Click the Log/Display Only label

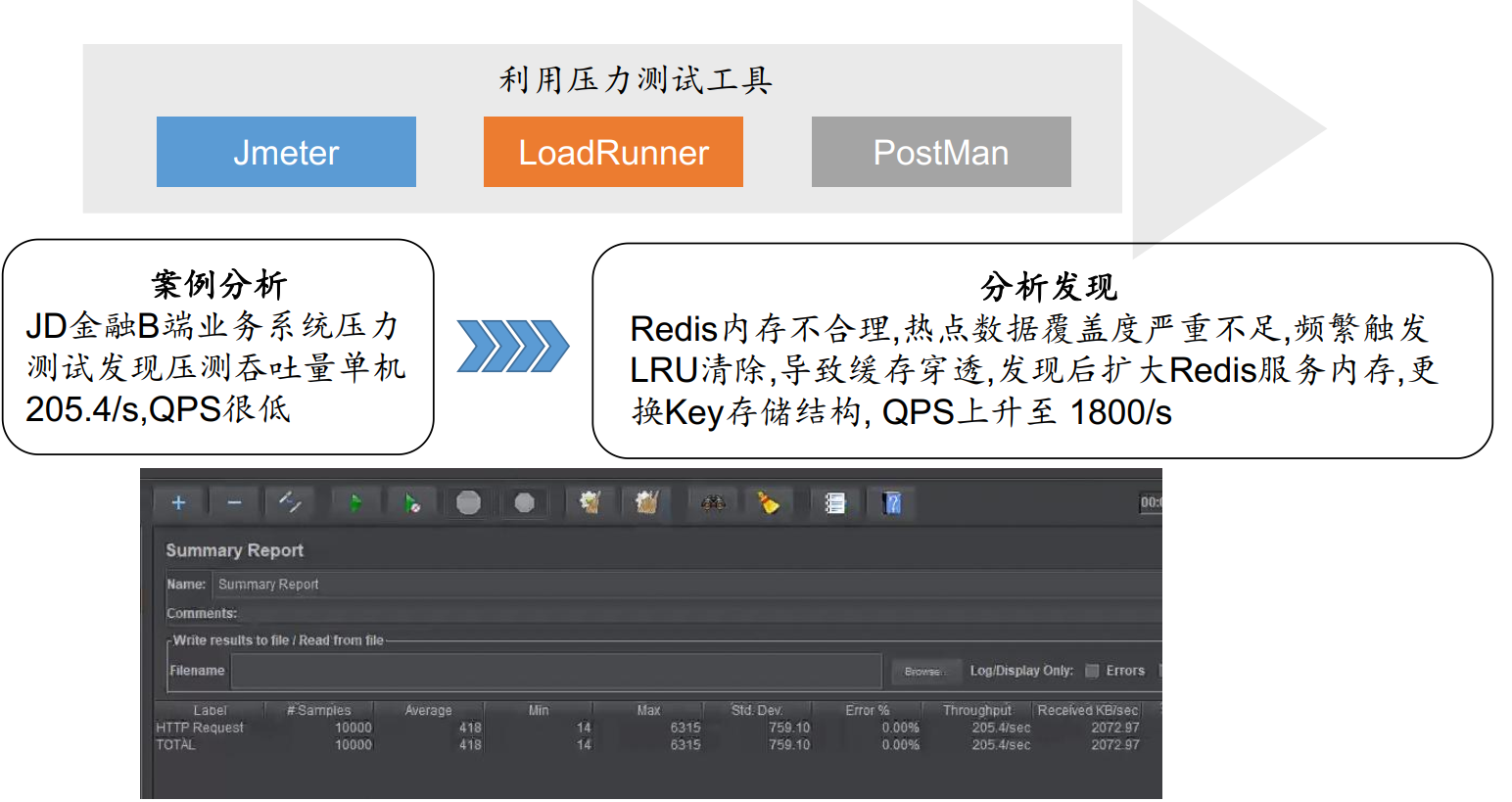pos(1021,671)
